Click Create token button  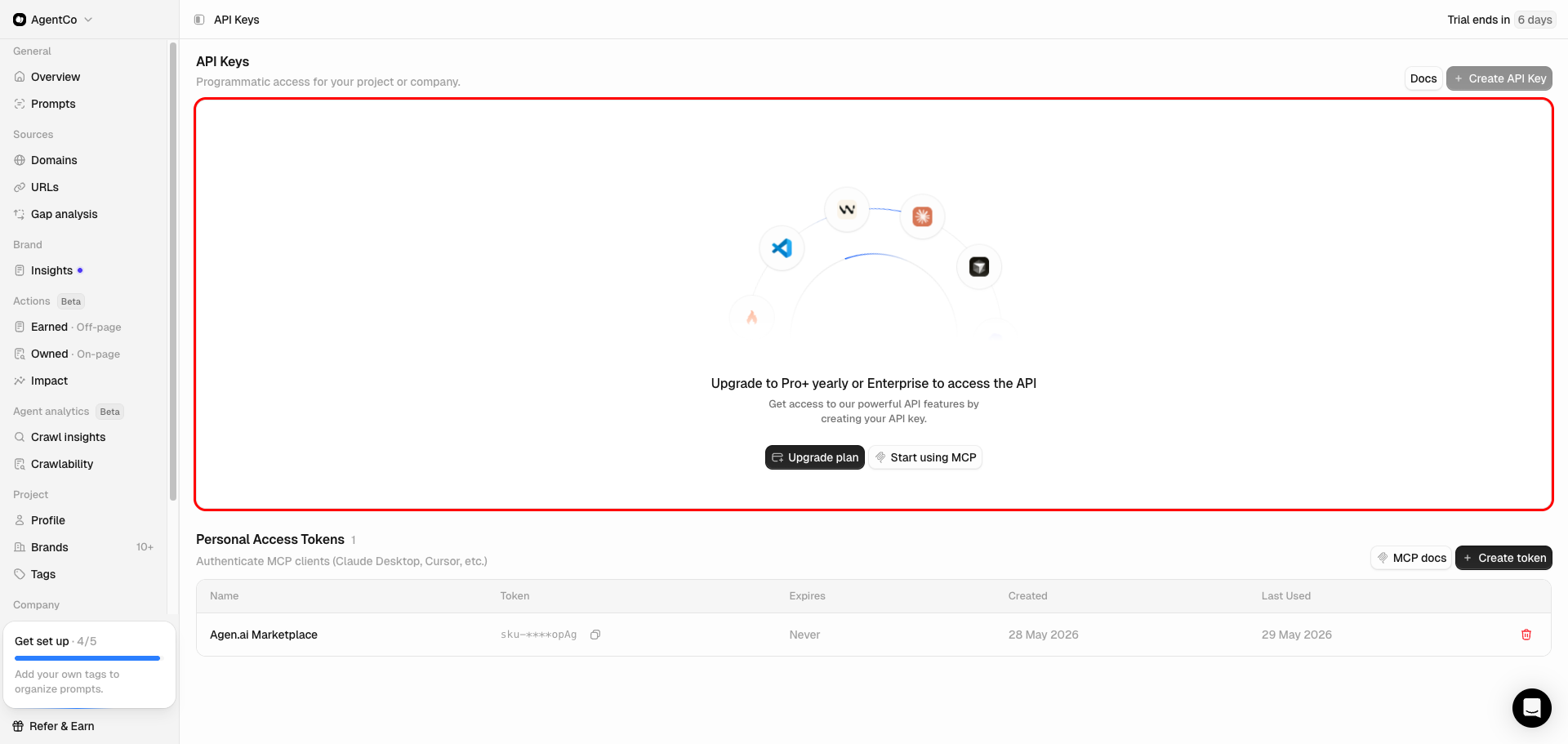point(1503,558)
